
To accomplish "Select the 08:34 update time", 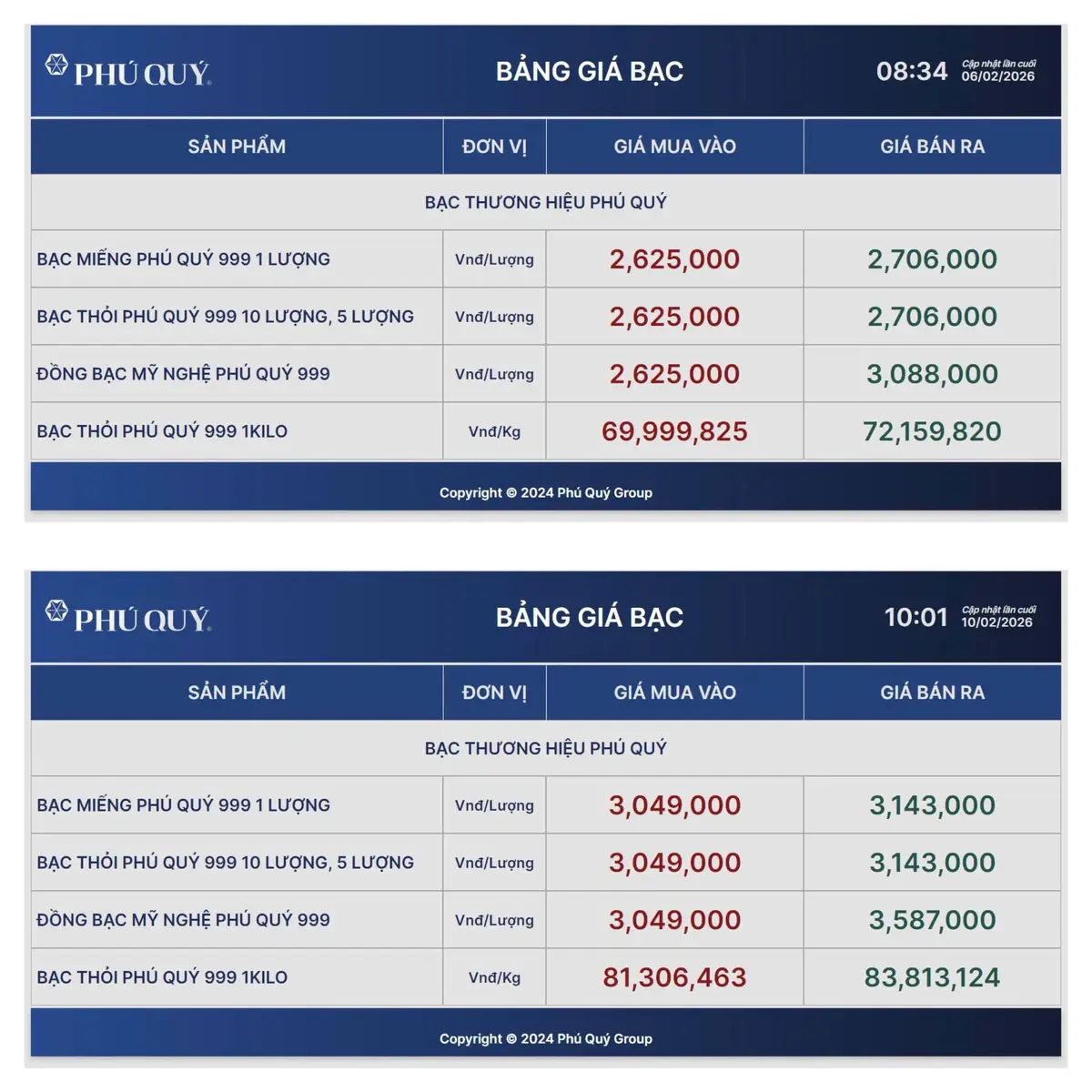I will coord(912,71).
